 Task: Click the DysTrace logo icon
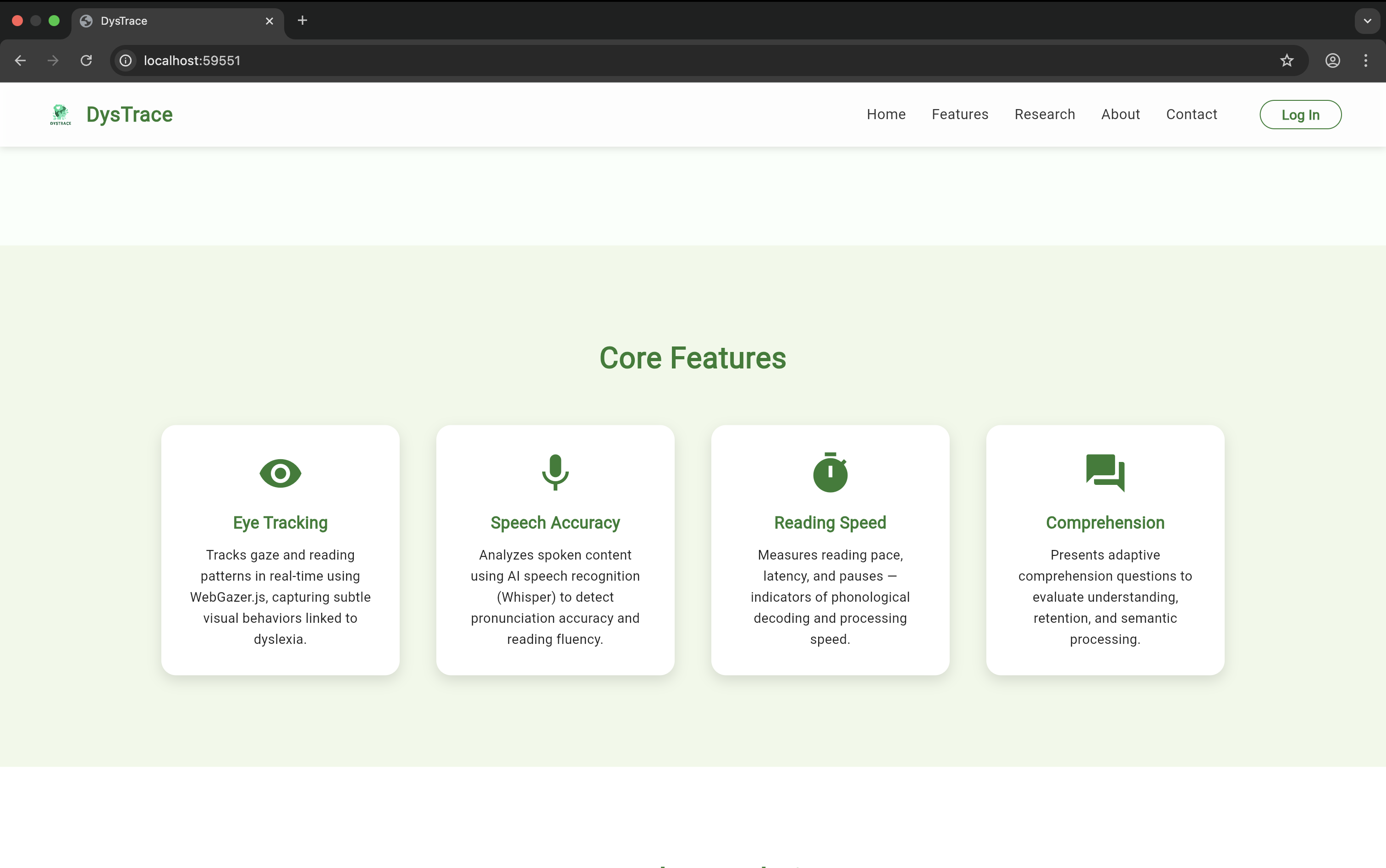[60, 114]
